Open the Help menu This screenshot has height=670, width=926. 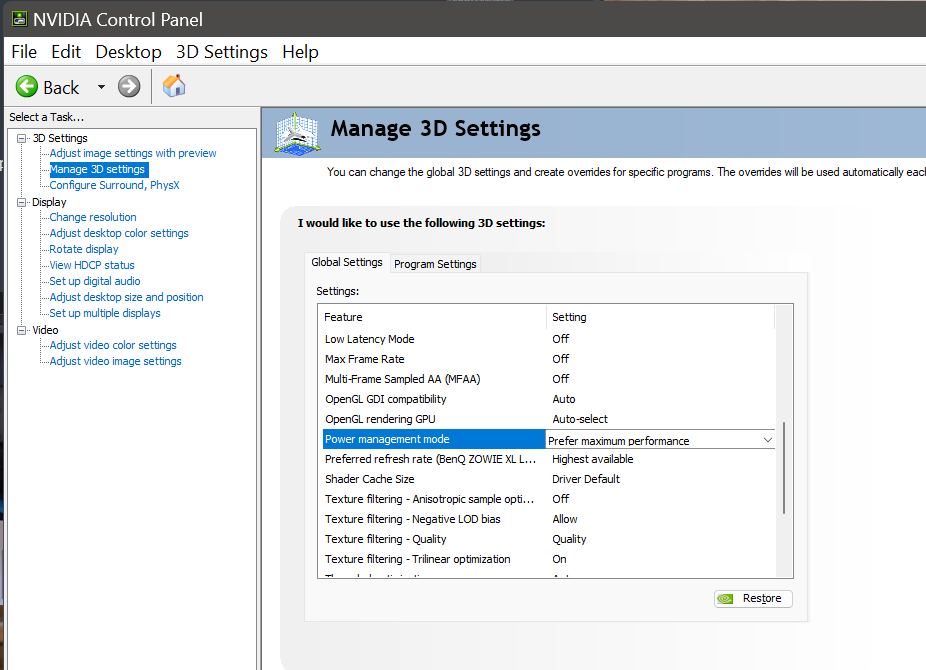[300, 52]
